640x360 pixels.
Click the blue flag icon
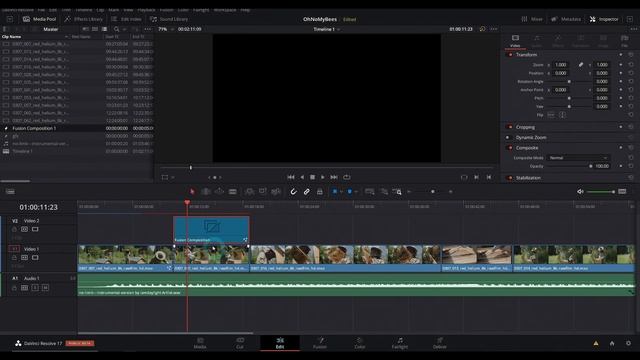click(335, 191)
